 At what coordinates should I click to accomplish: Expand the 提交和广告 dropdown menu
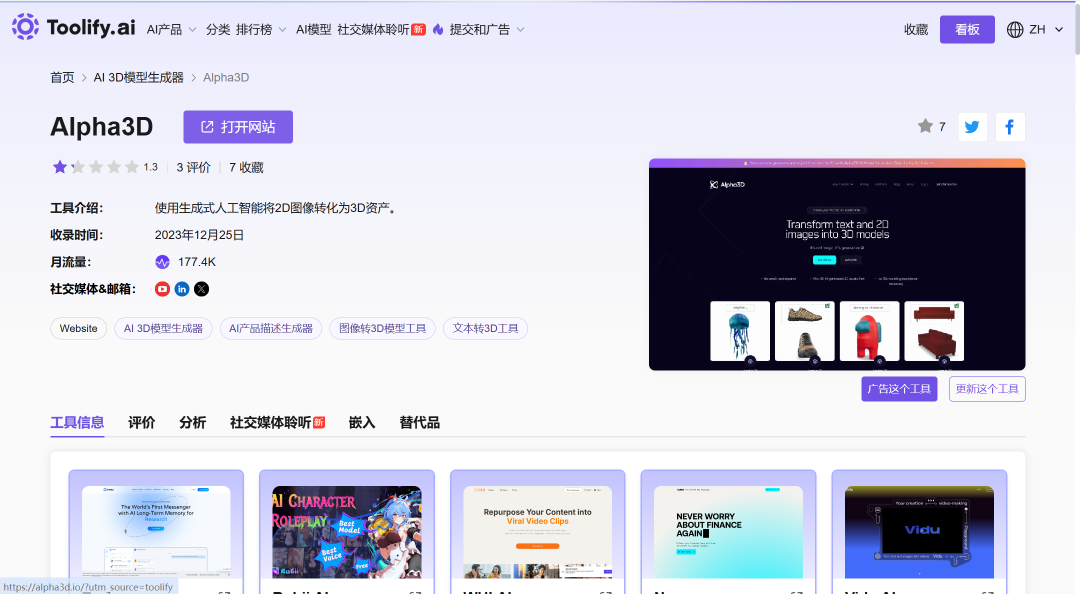[x=487, y=30]
